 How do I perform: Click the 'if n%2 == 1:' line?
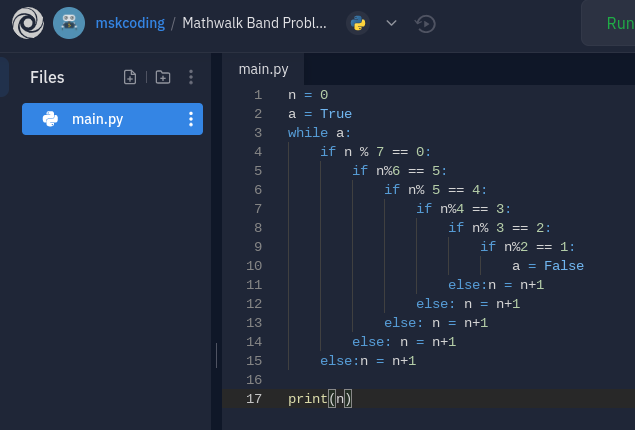click(x=527, y=247)
